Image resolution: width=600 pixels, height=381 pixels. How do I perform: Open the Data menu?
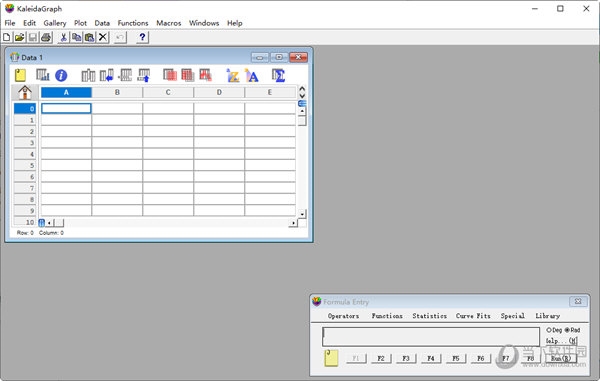click(102, 23)
